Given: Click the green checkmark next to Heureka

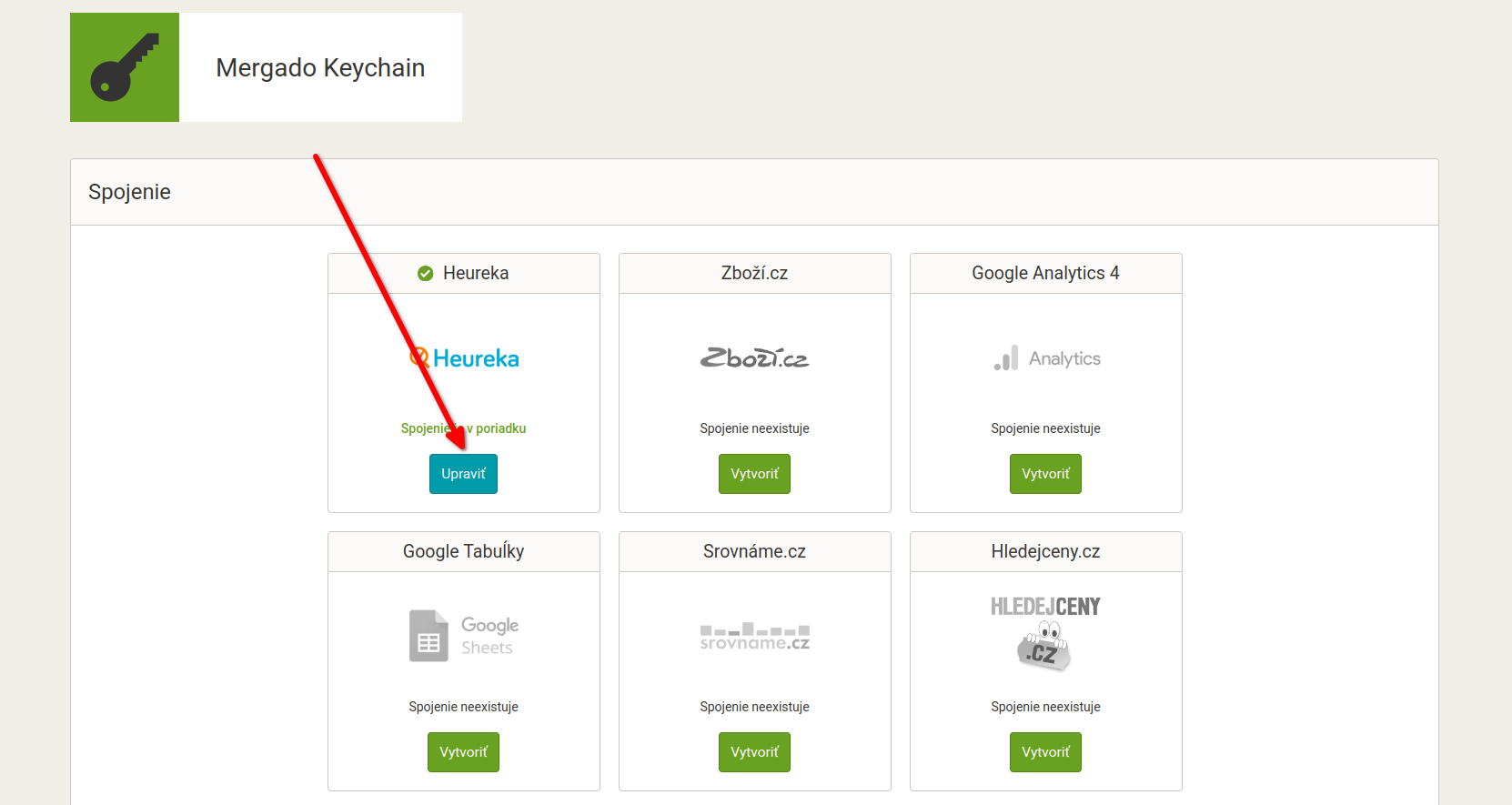Looking at the screenshot, I should point(425,273).
